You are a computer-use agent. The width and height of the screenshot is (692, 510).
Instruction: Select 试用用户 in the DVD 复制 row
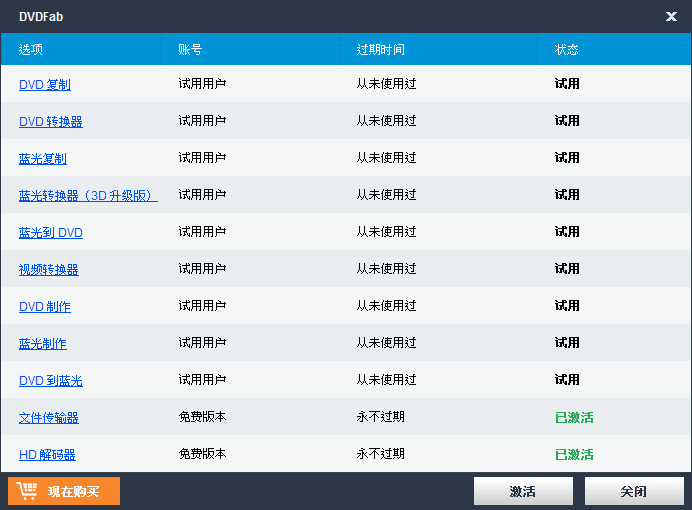pos(202,83)
